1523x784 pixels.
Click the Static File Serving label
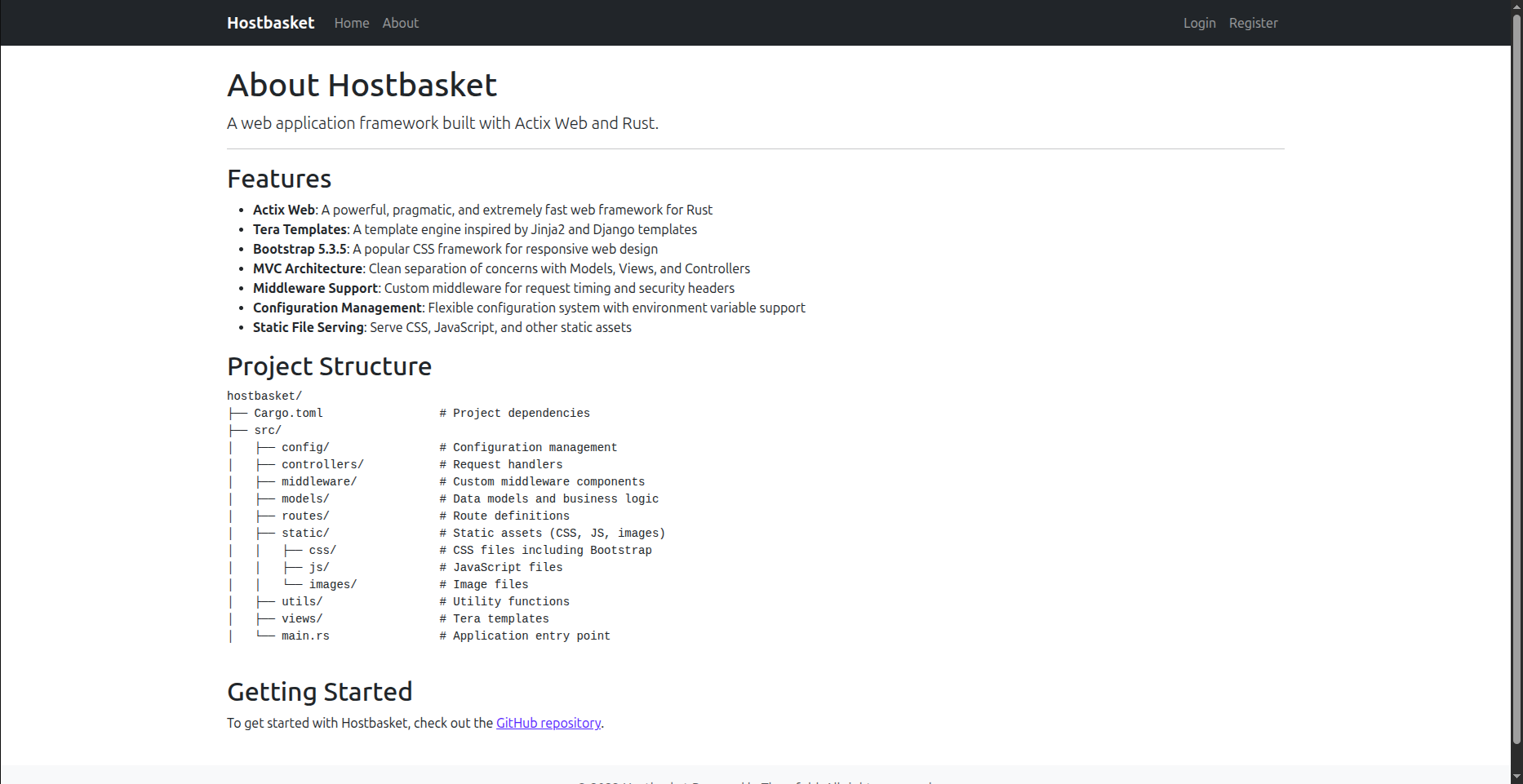coord(308,327)
